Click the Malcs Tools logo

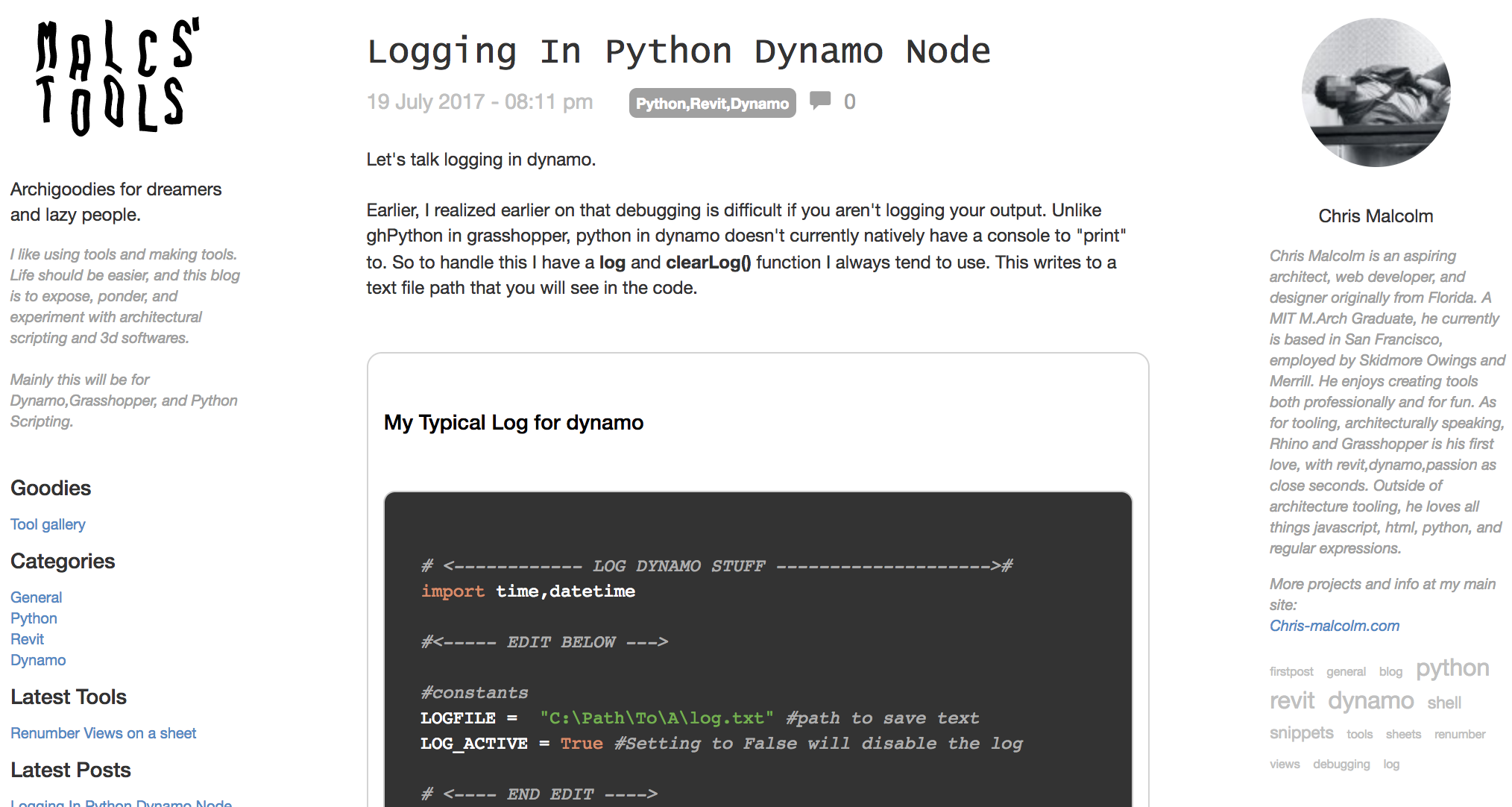click(117, 76)
